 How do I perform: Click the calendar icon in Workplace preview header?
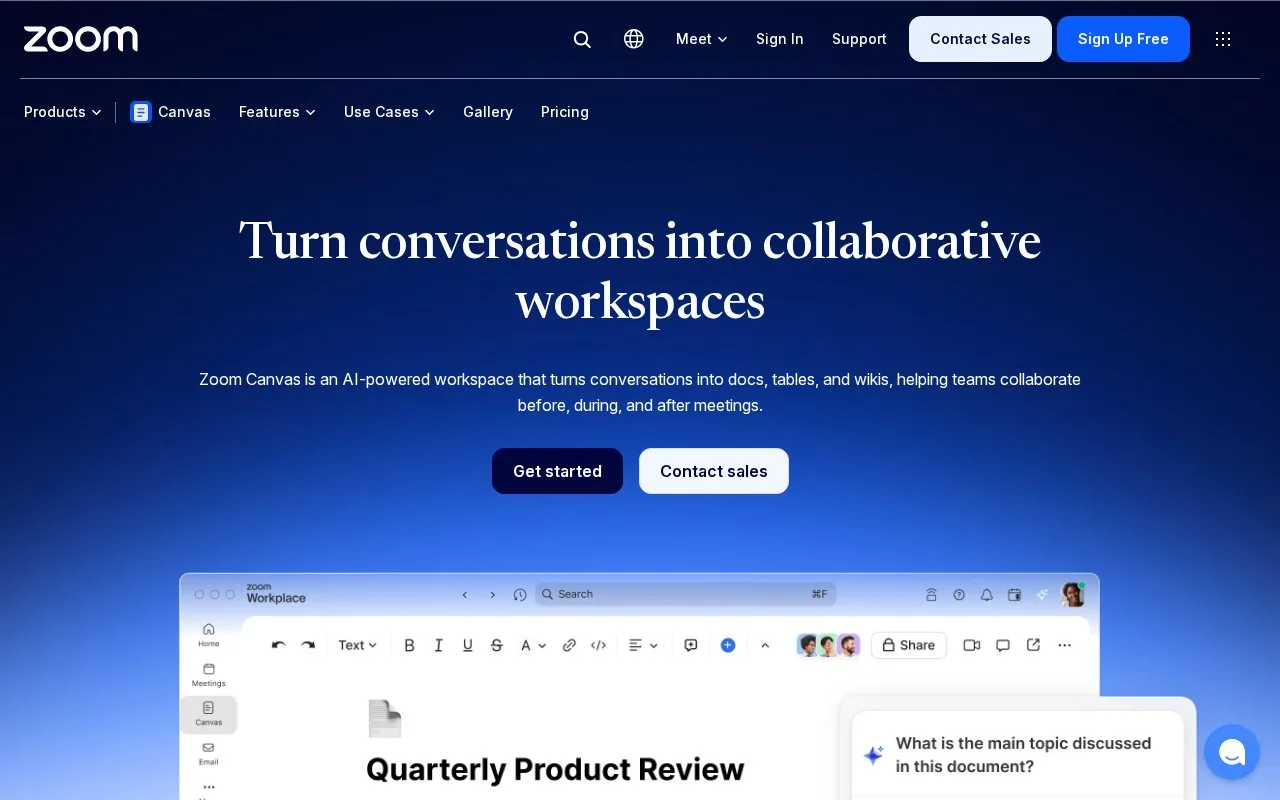[x=1014, y=594]
